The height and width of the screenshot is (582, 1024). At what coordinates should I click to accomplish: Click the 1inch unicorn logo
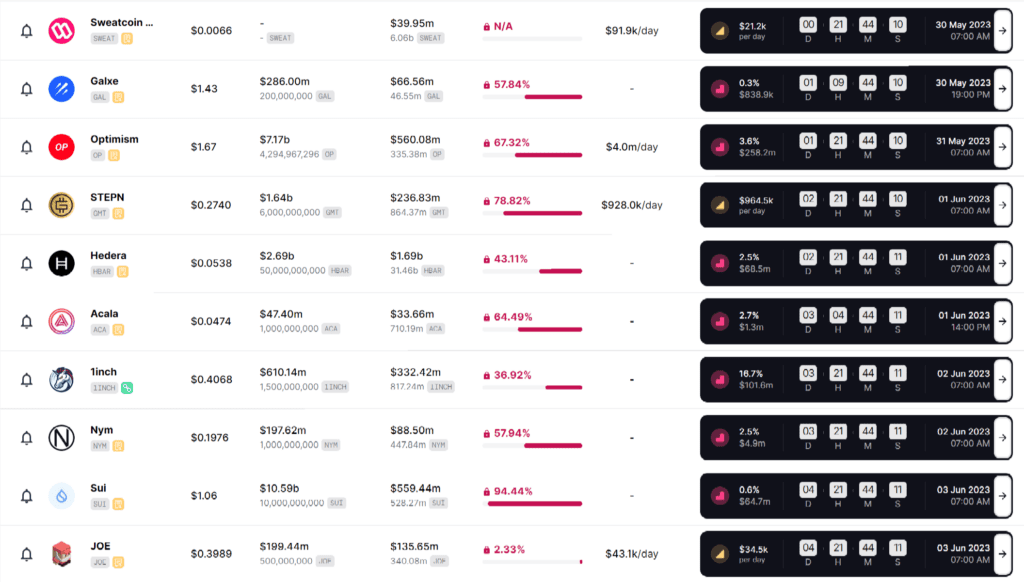click(61, 380)
